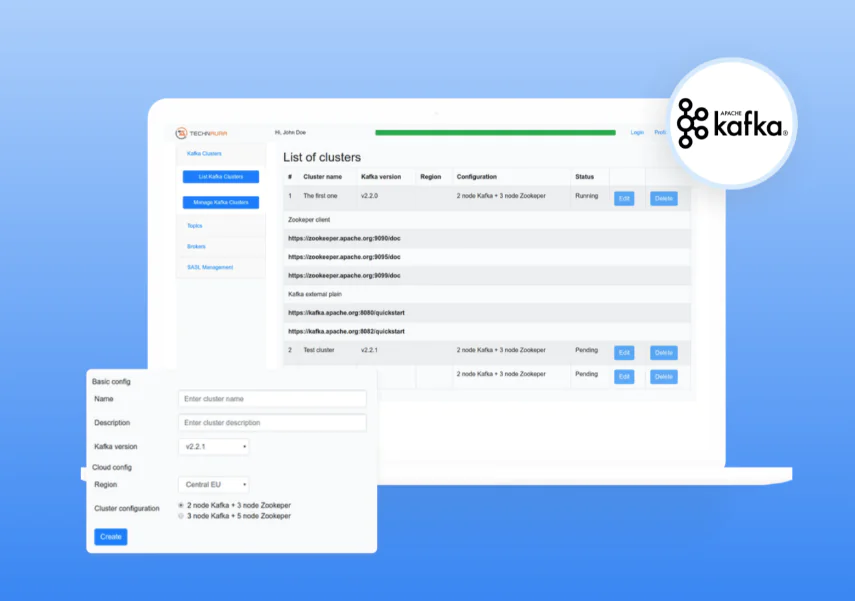Focus the cluster description input field
The height and width of the screenshot is (601, 855).
coord(272,423)
